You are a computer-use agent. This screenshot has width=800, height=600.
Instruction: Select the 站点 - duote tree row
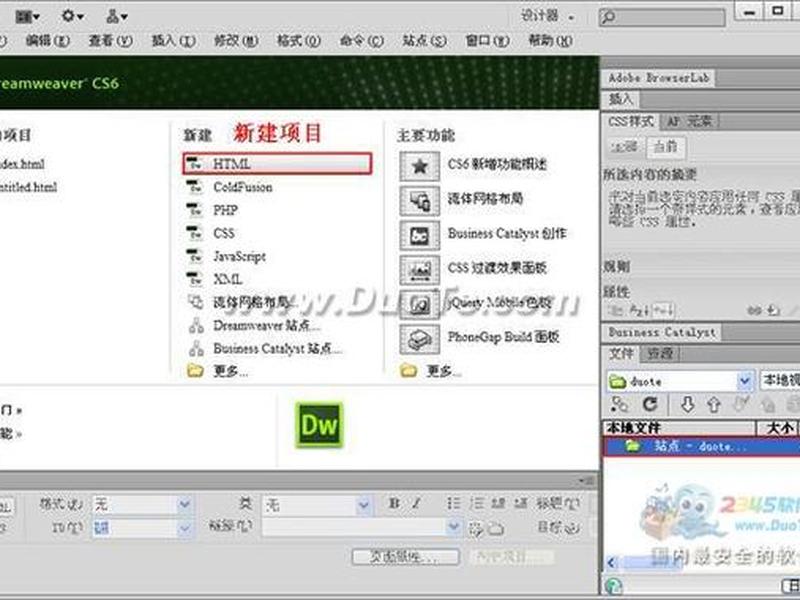702,446
